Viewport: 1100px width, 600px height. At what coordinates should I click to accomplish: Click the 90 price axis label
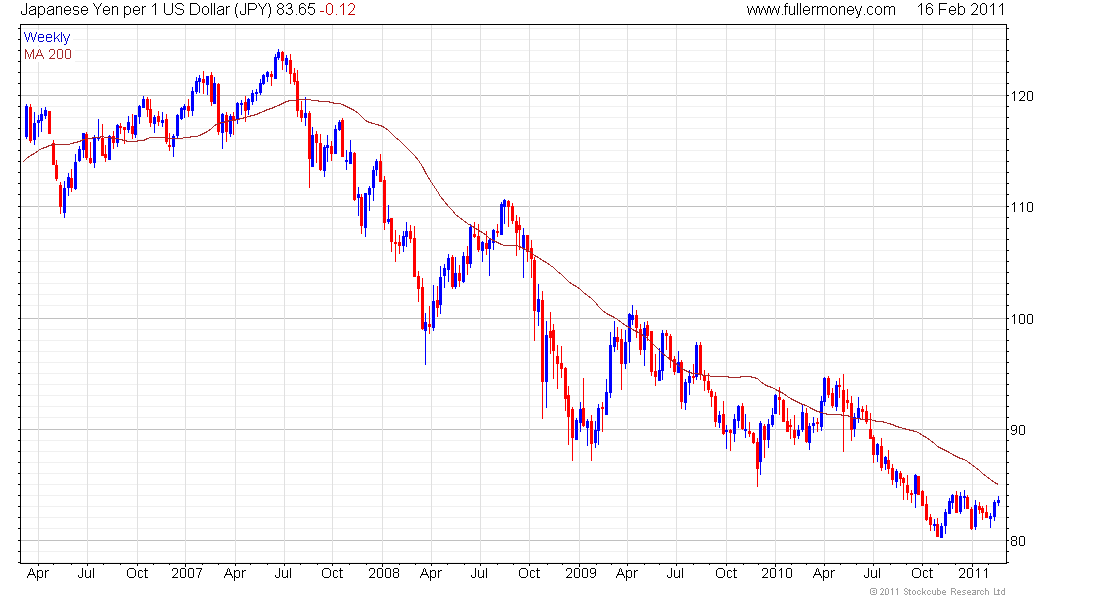[1018, 430]
